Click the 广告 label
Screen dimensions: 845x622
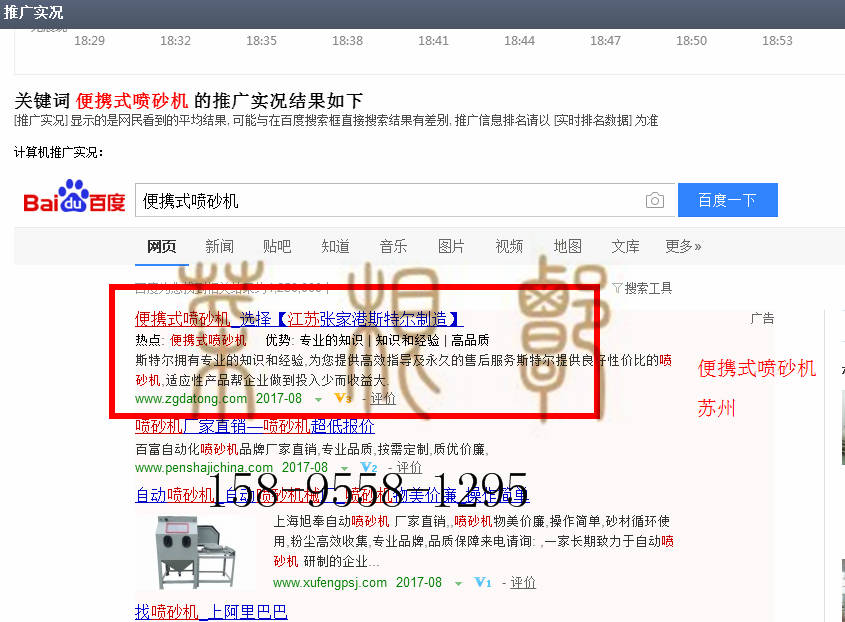click(x=762, y=319)
